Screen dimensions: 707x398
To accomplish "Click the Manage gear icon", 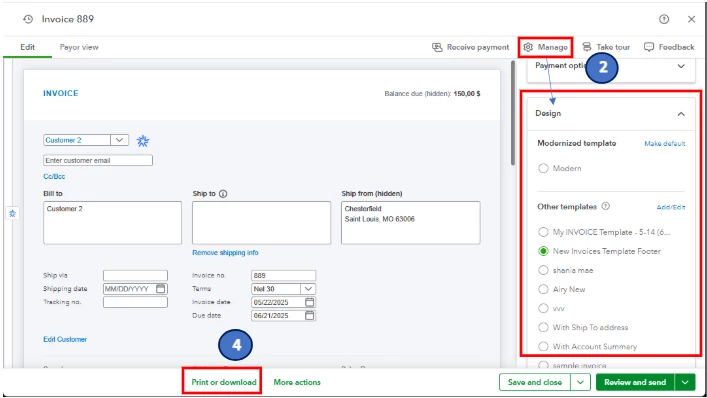I will click(x=528, y=47).
